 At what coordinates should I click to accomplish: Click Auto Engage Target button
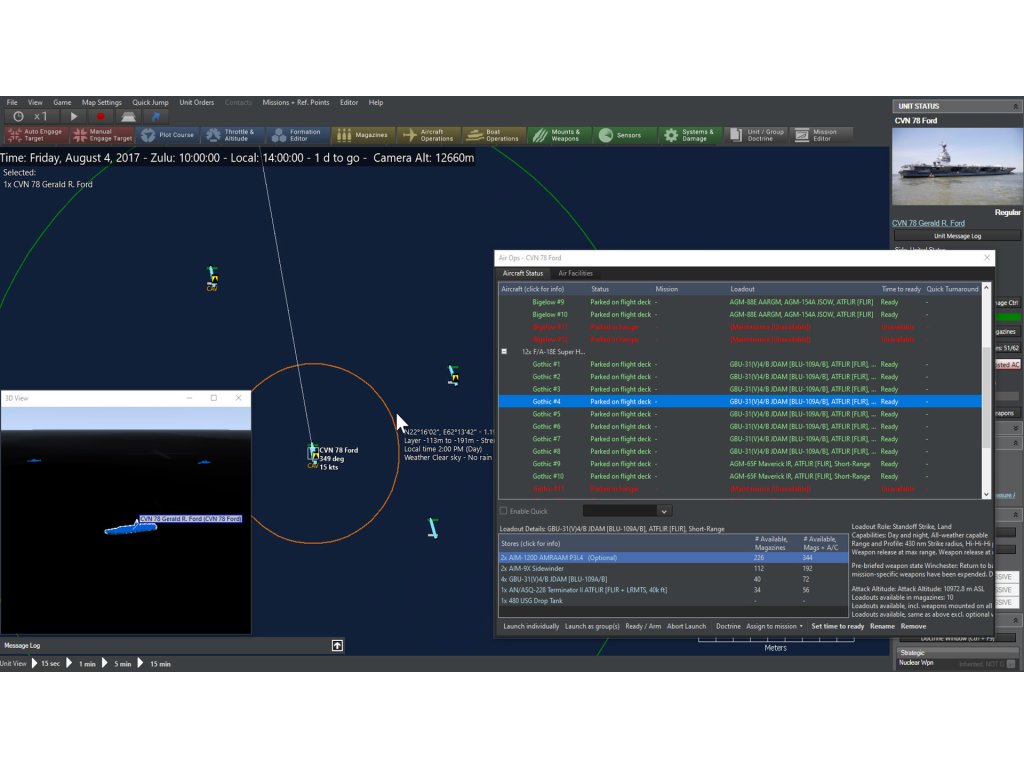35,135
